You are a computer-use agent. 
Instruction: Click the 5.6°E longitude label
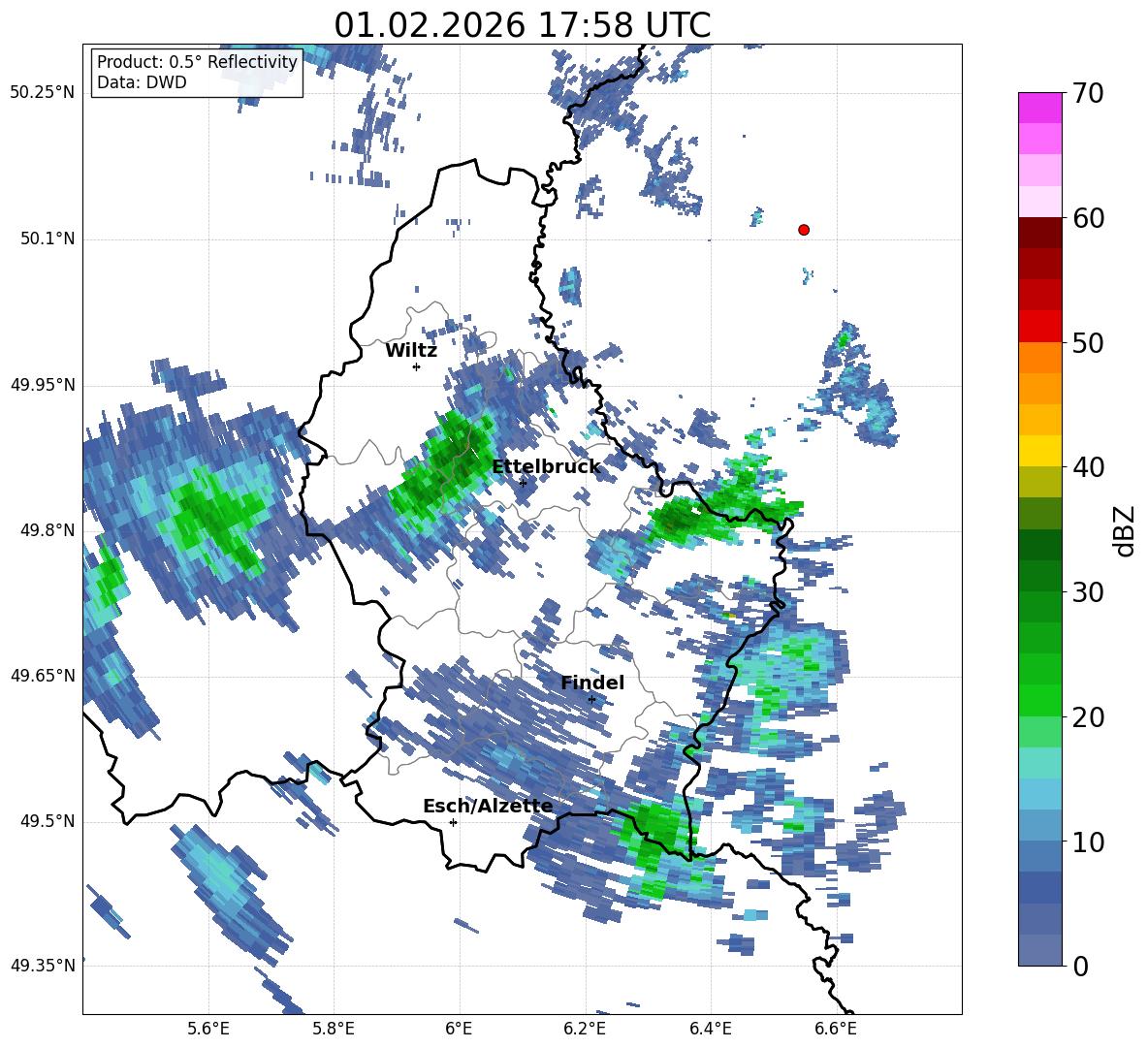pyautogui.click(x=208, y=1029)
